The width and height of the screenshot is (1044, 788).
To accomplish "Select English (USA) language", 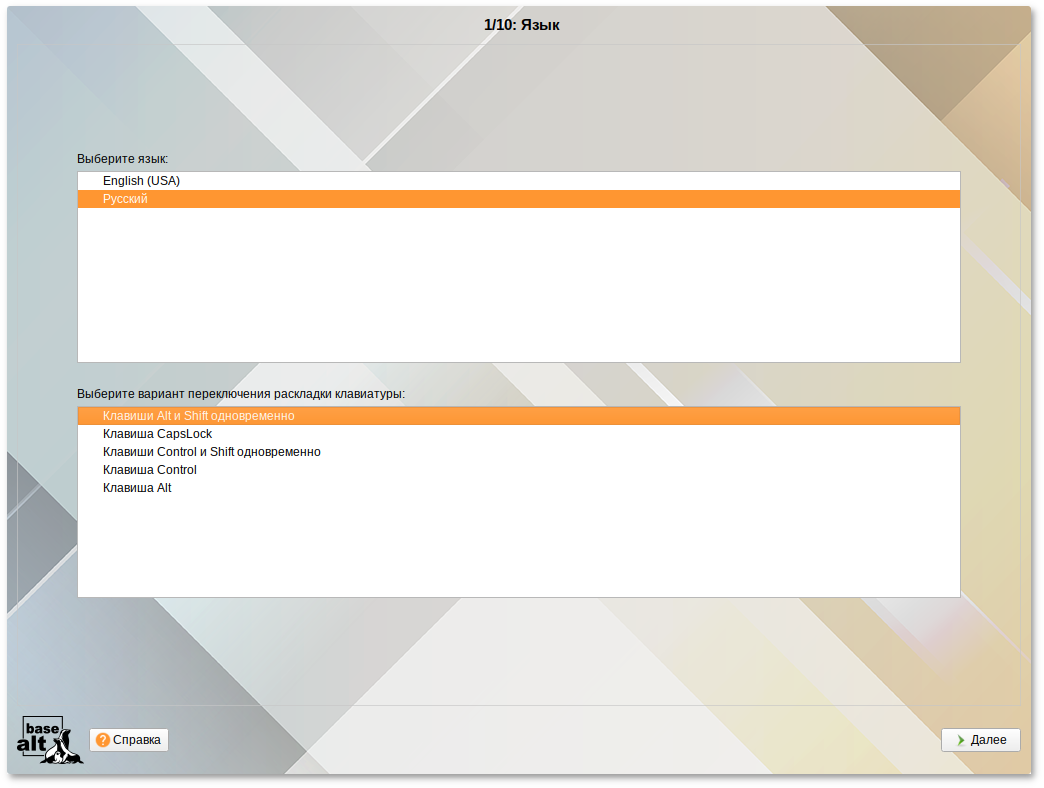I will coord(141,181).
